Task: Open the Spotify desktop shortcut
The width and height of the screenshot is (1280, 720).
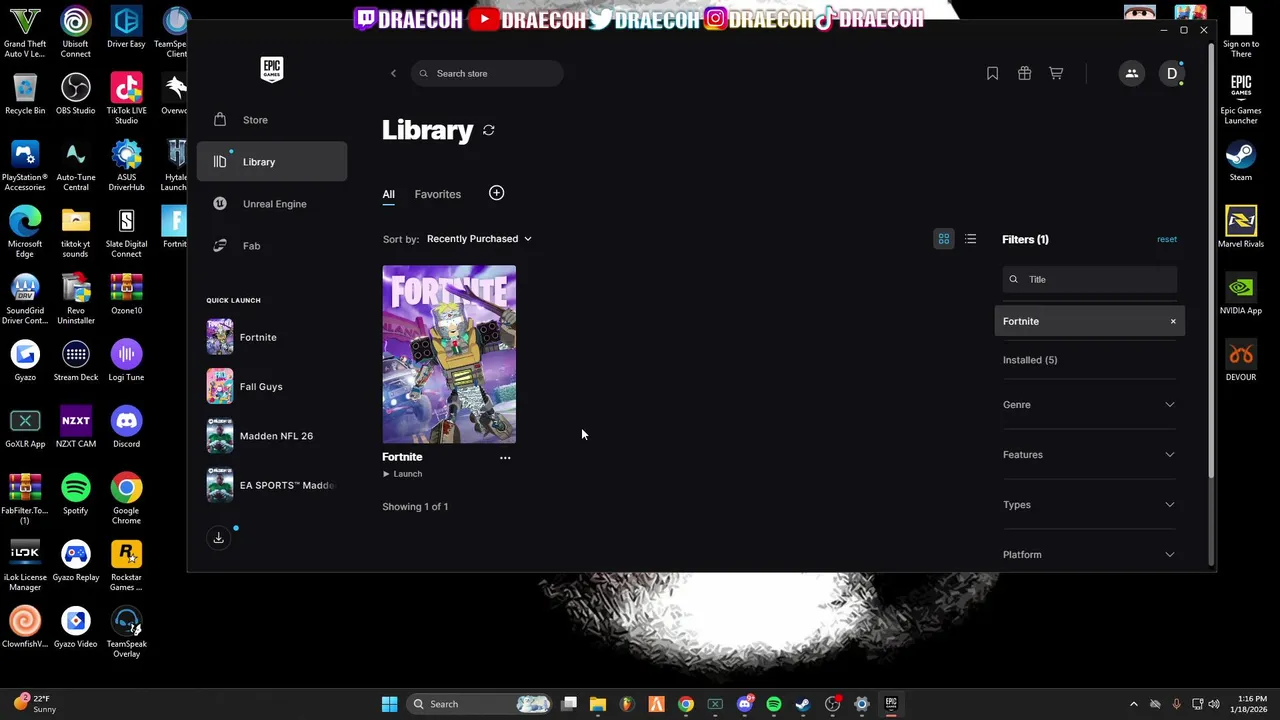Action: 76,494
